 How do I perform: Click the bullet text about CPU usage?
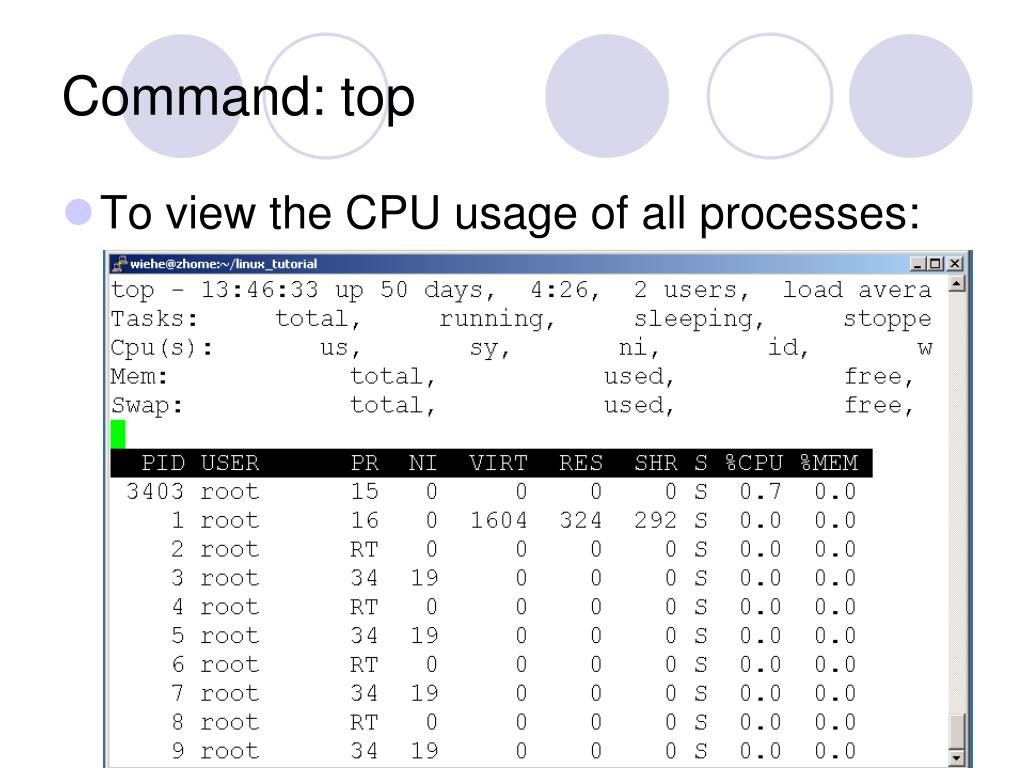coord(510,214)
